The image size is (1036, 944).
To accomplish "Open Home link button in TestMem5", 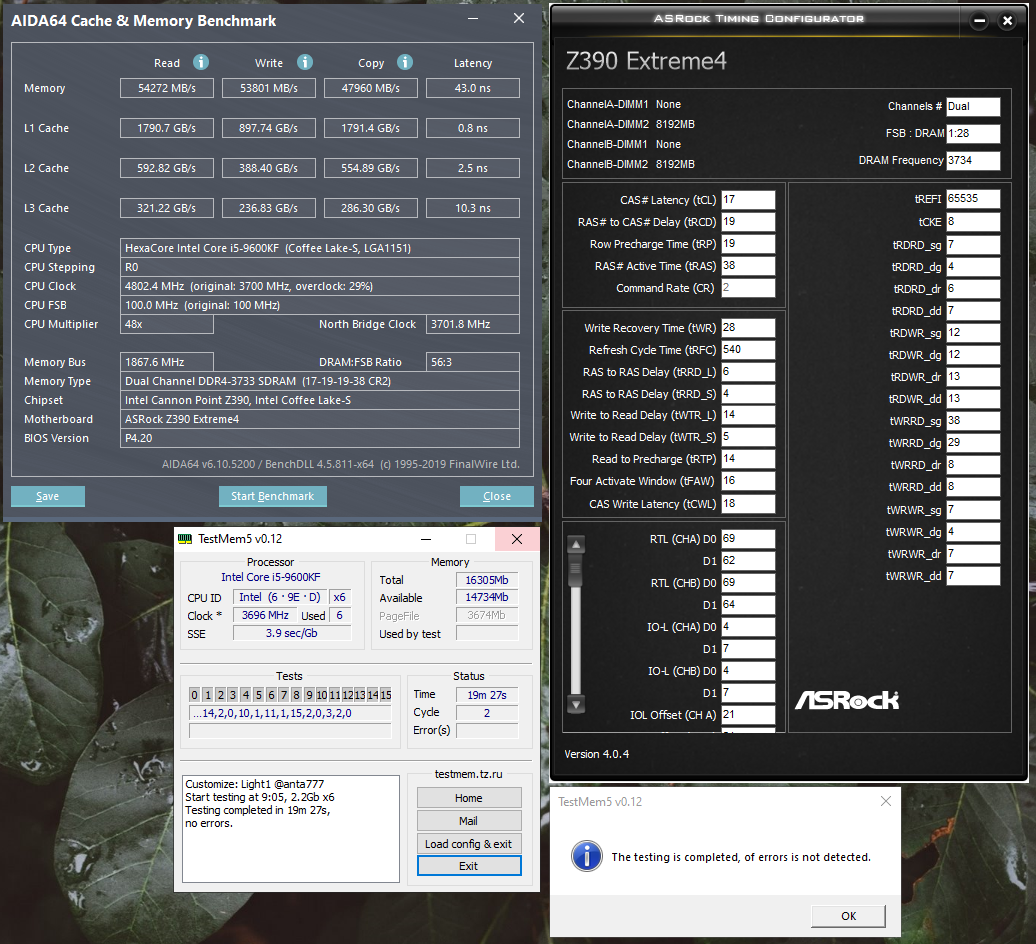I will click(468, 798).
